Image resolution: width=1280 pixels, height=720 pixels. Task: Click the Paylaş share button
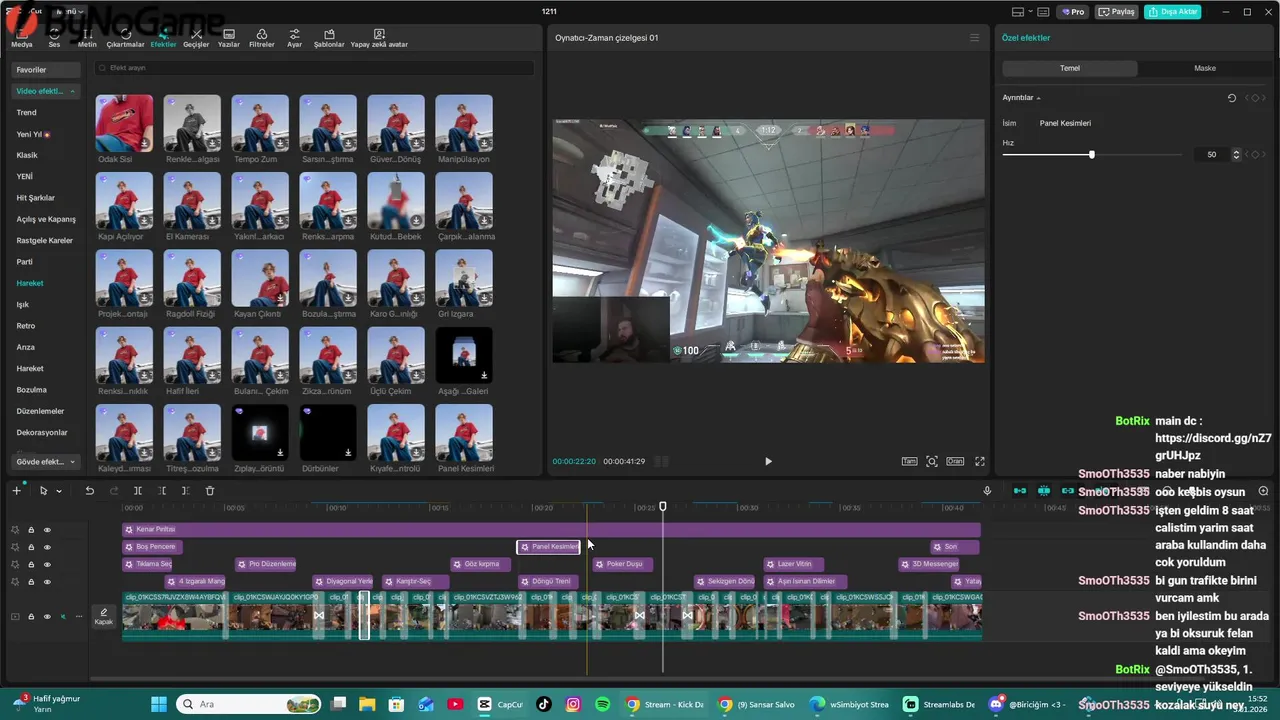coord(1117,12)
